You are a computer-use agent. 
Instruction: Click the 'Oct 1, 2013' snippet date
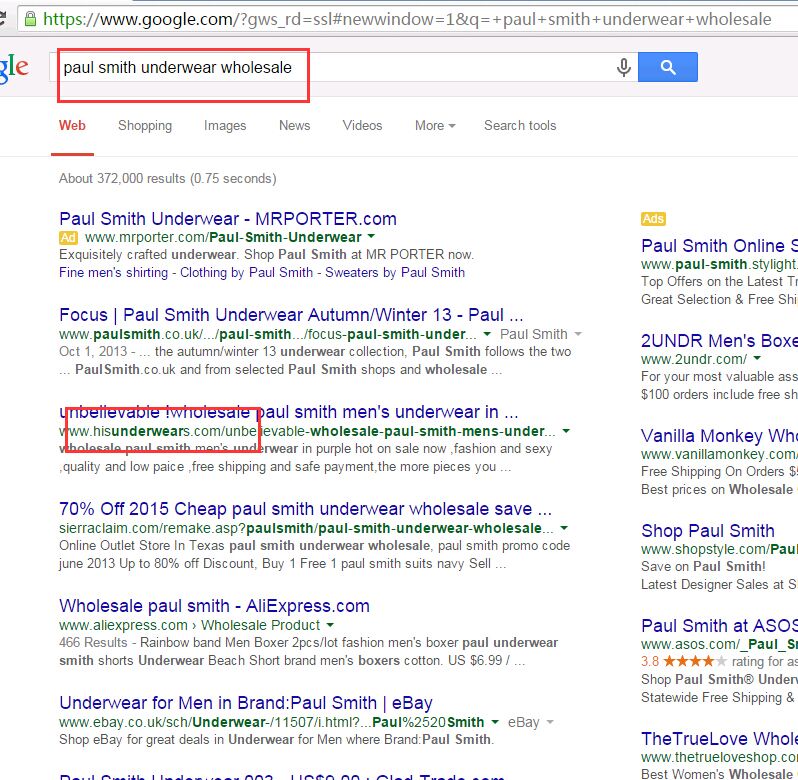click(x=93, y=352)
